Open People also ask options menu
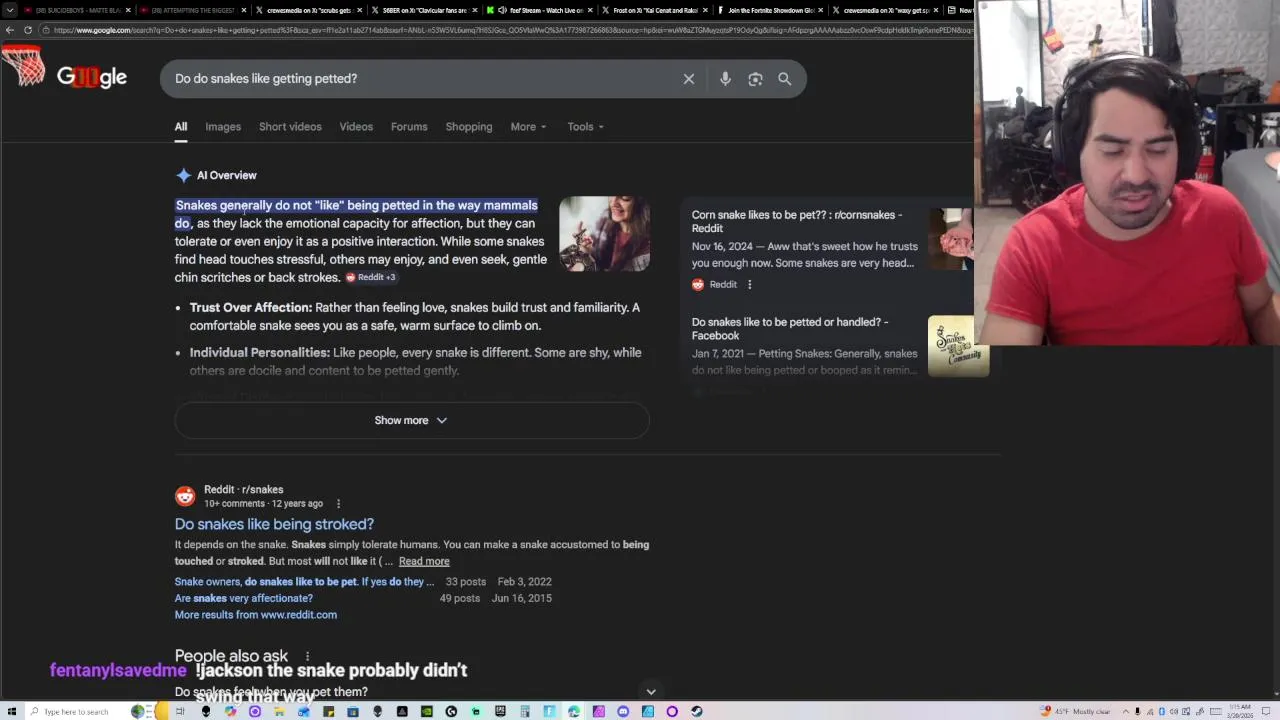The width and height of the screenshot is (1280, 720). click(x=307, y=657)
